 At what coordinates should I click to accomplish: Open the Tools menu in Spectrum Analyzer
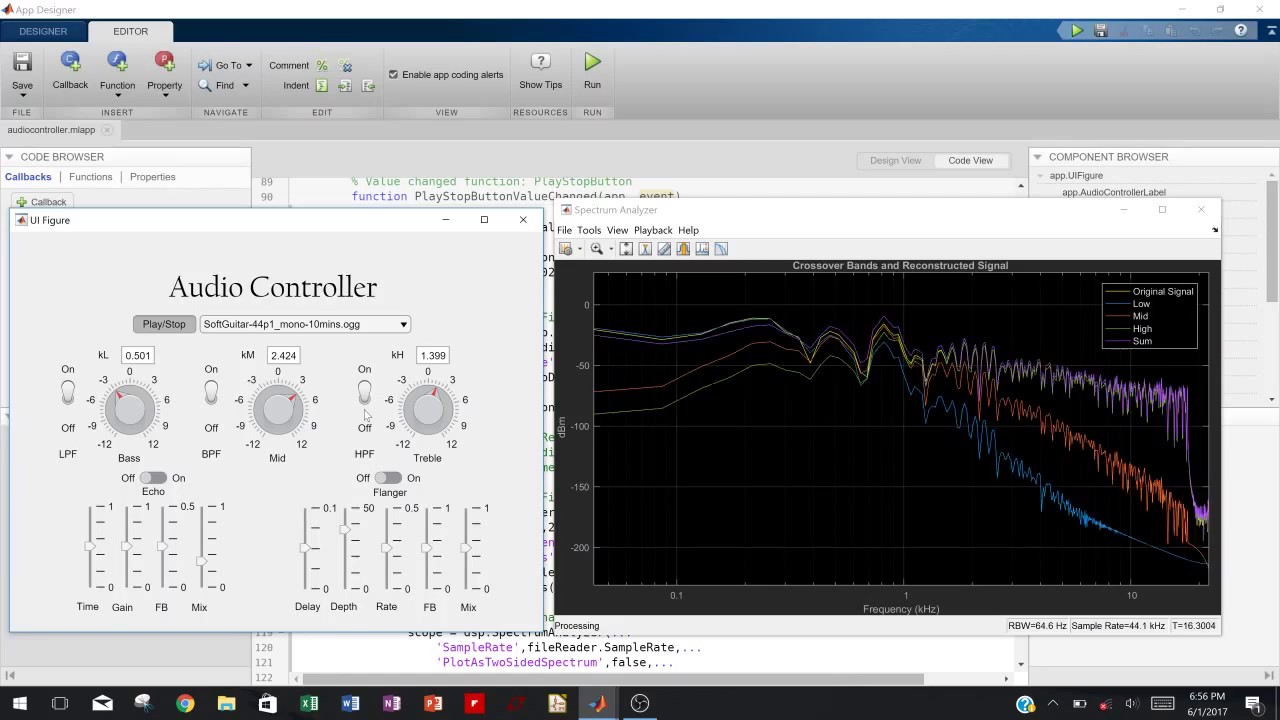[589, 230]
